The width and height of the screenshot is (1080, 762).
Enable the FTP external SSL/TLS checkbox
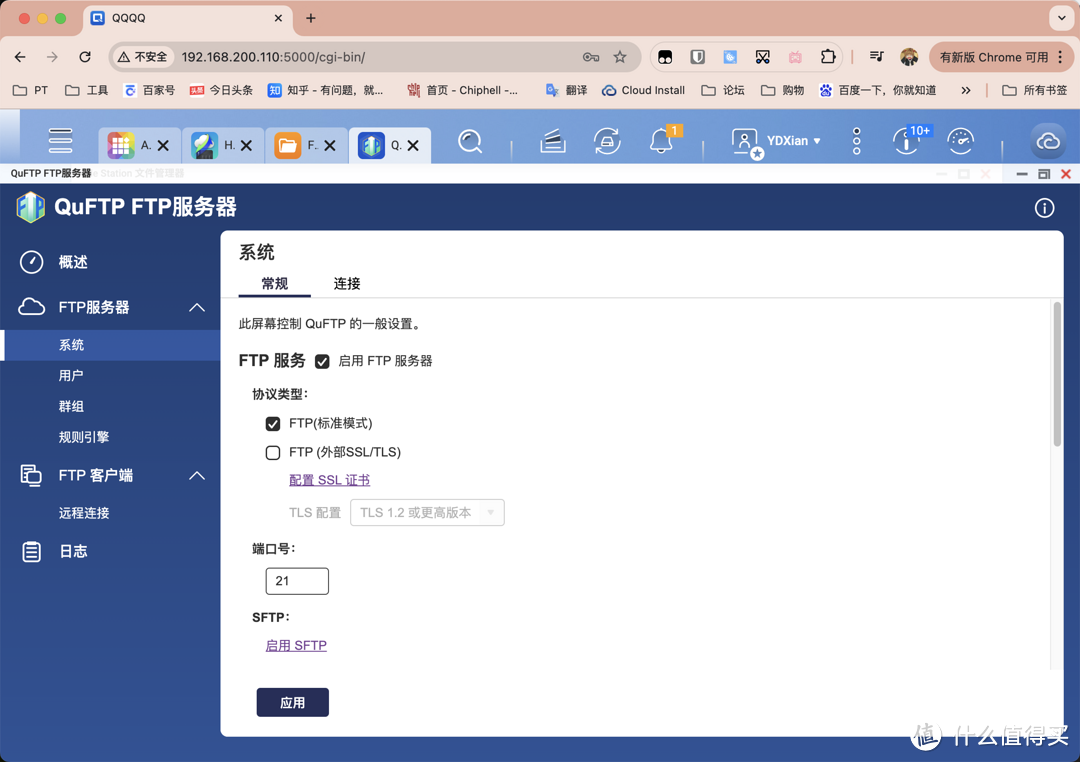[x=273, y=453]
